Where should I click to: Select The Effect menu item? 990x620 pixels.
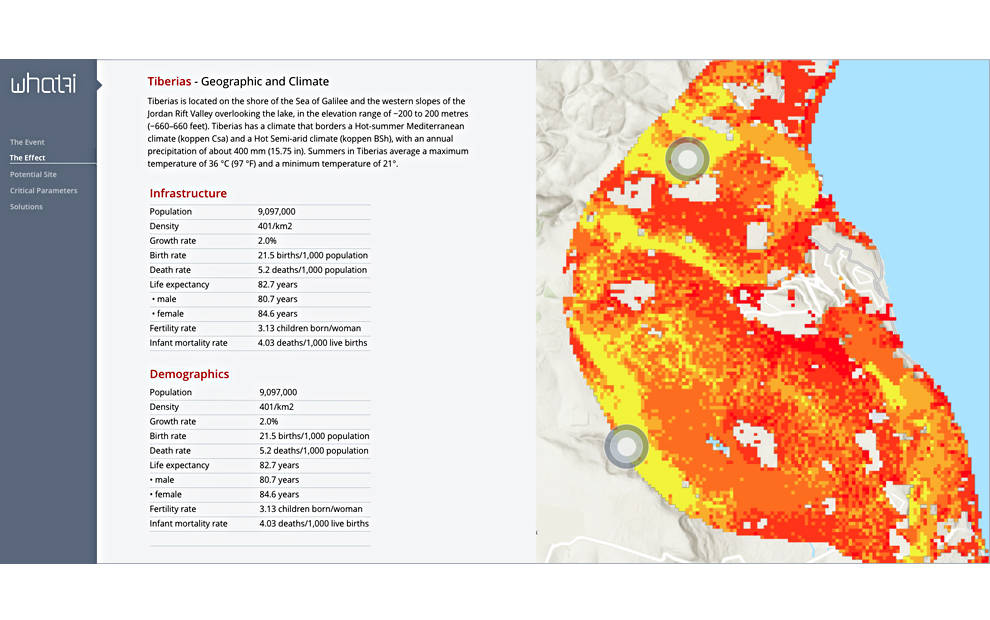(27, 158)
